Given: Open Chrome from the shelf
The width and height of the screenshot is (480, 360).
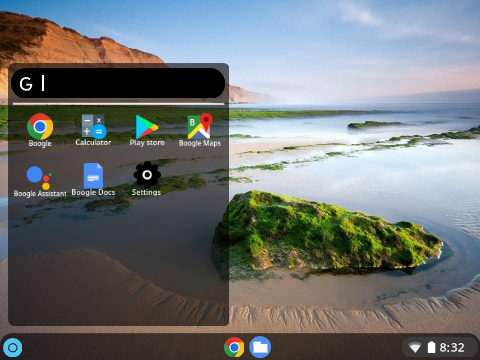Looking at the screenshot, I should [234, 347].
